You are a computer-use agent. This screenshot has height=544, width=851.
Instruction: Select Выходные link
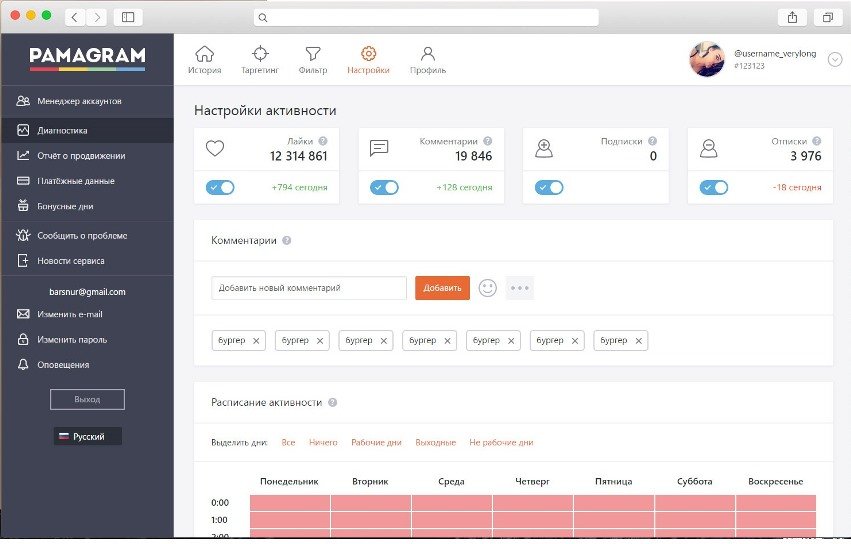tap(435, 442)
